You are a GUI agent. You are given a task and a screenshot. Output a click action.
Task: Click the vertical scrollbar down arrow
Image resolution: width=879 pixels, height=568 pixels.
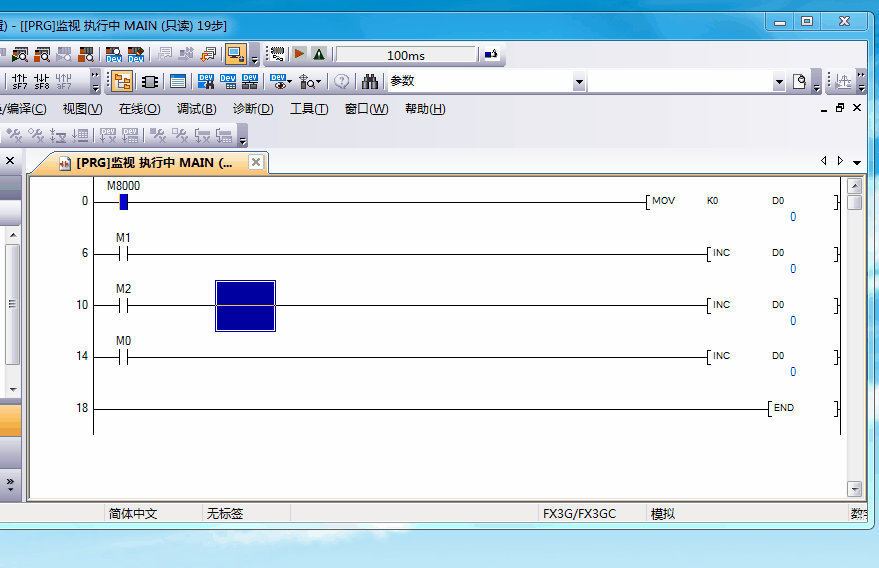pos(854,488)
